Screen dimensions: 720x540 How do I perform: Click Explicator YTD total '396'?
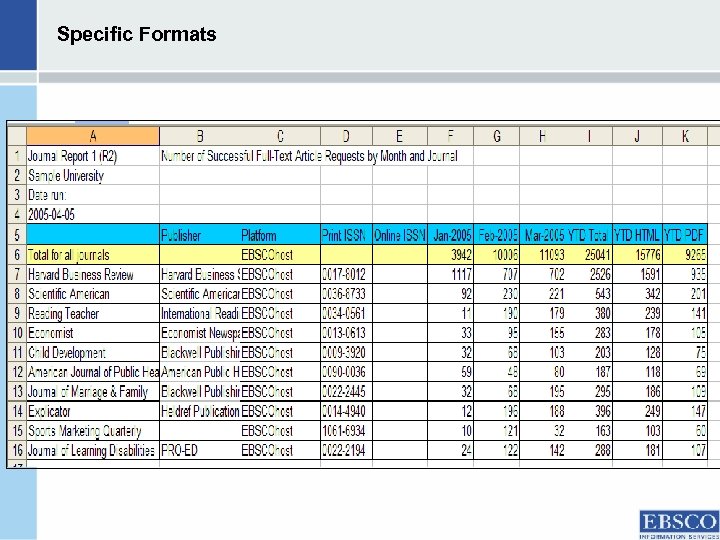(589, 411)
